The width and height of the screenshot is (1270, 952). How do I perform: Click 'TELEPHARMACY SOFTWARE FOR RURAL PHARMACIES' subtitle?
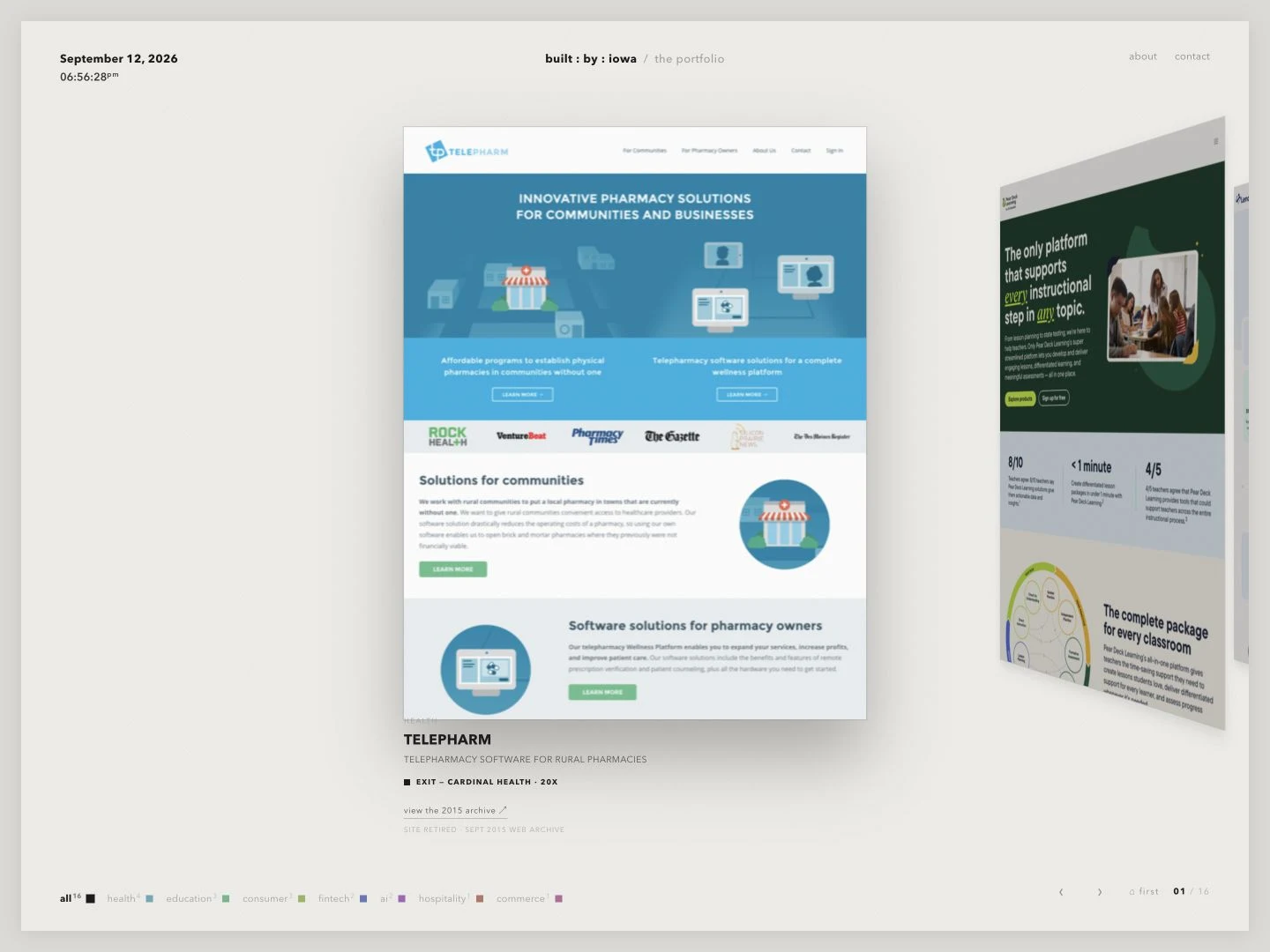(525, 759)
